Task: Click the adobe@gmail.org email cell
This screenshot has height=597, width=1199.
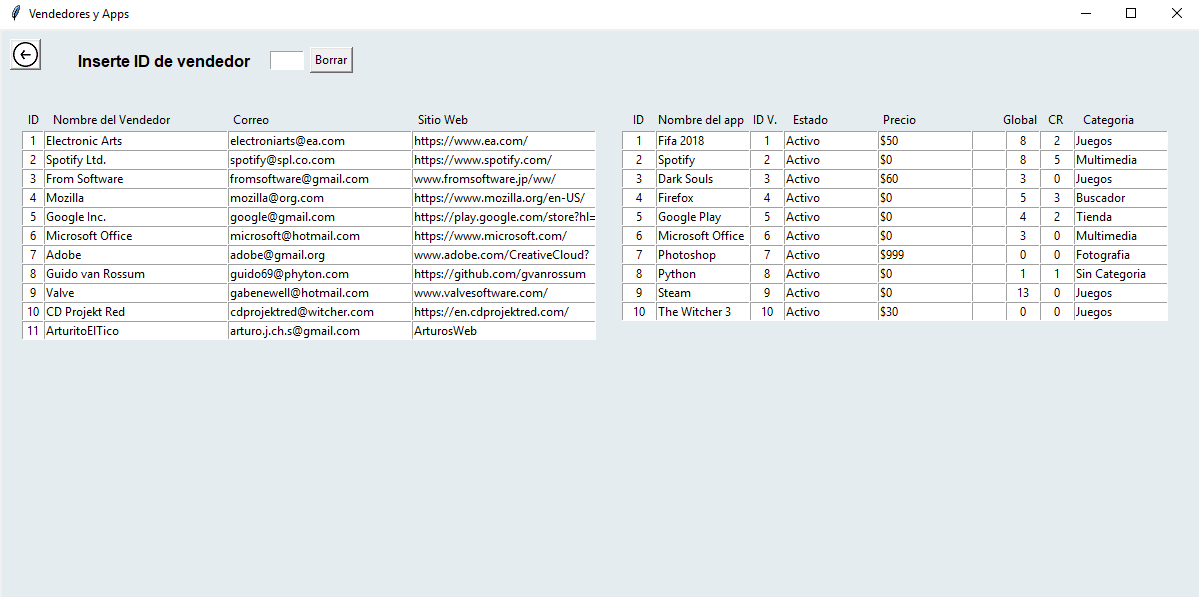Action: [320, 255]
